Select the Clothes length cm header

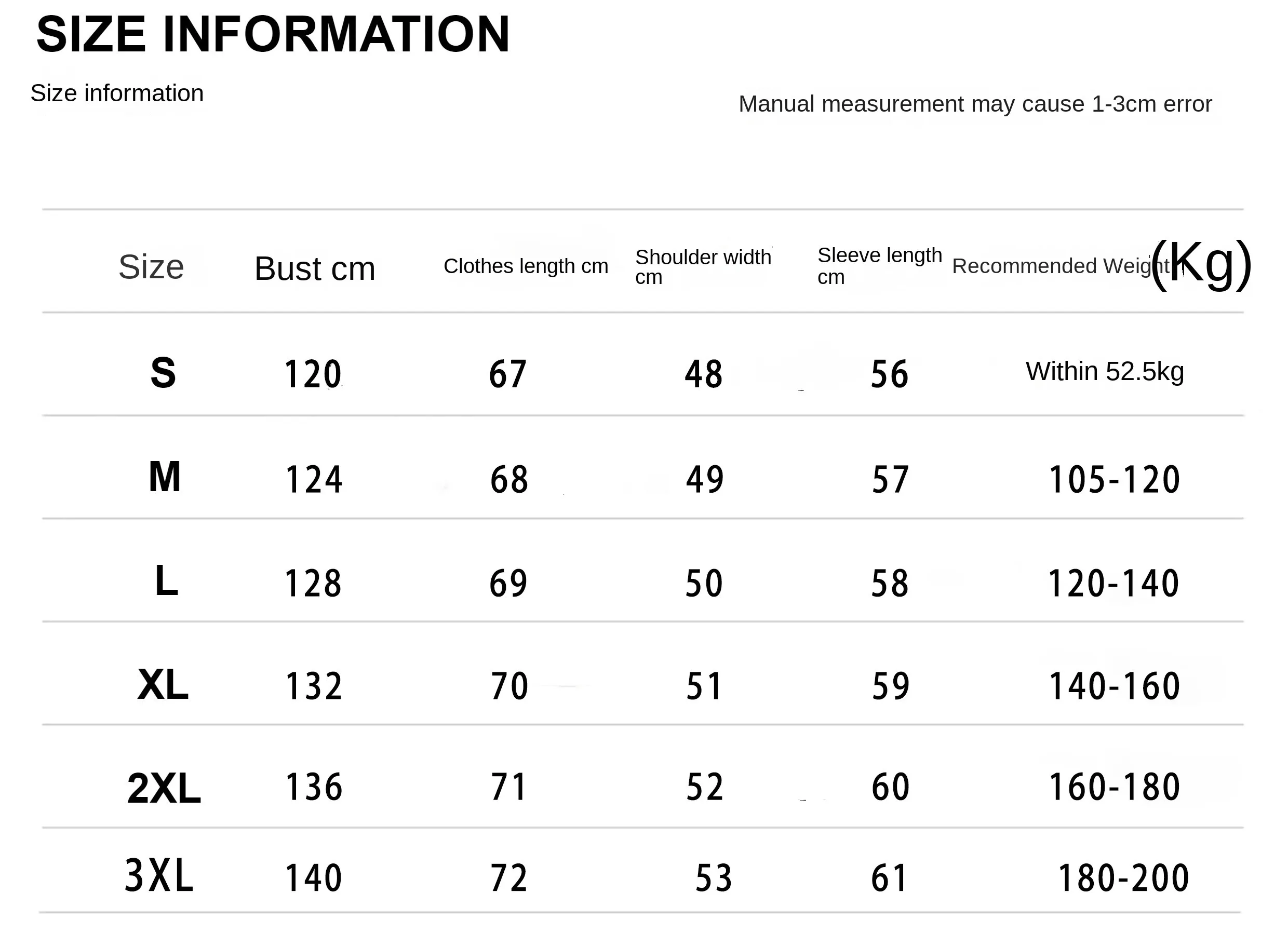(x=526, y=266)
